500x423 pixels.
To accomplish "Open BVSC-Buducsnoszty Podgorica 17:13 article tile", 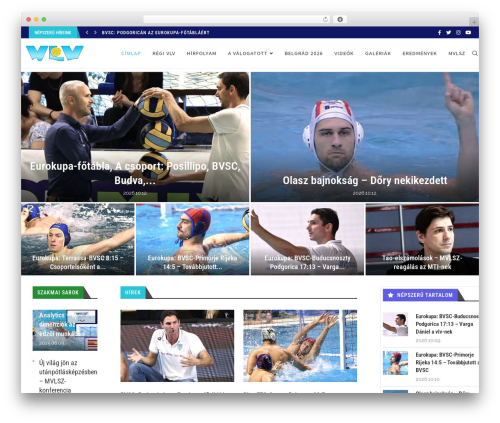I will click(307, 239).
